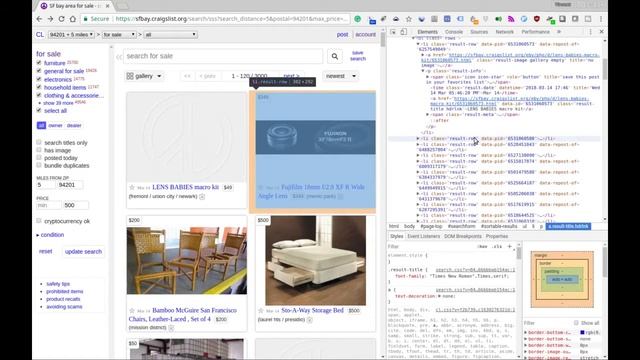Switch to the Network tab

point(504,32)
